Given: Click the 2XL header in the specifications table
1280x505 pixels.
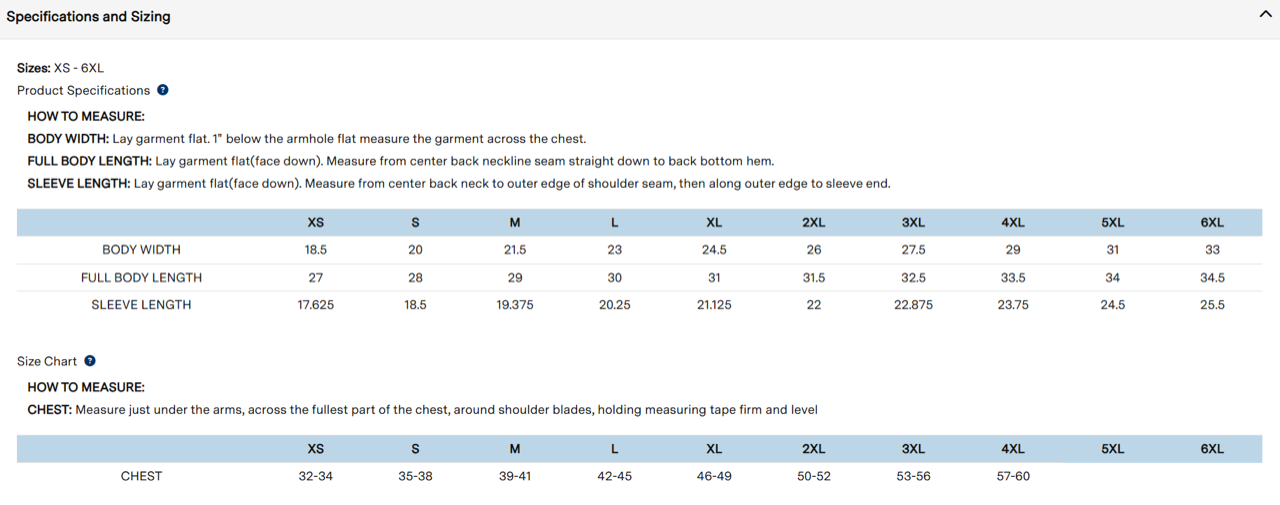Looking at the screenshot, I should (x=813, y=223).
